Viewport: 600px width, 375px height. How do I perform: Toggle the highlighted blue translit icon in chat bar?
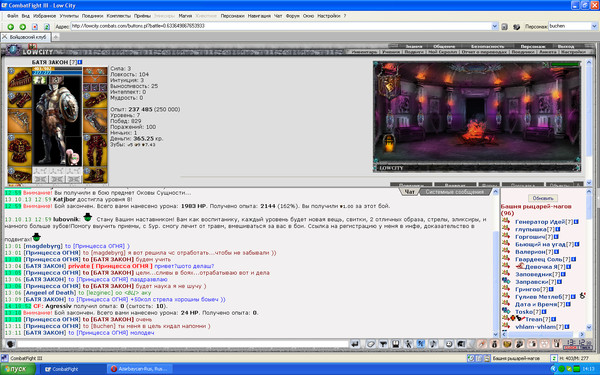(x=421, y=344)
